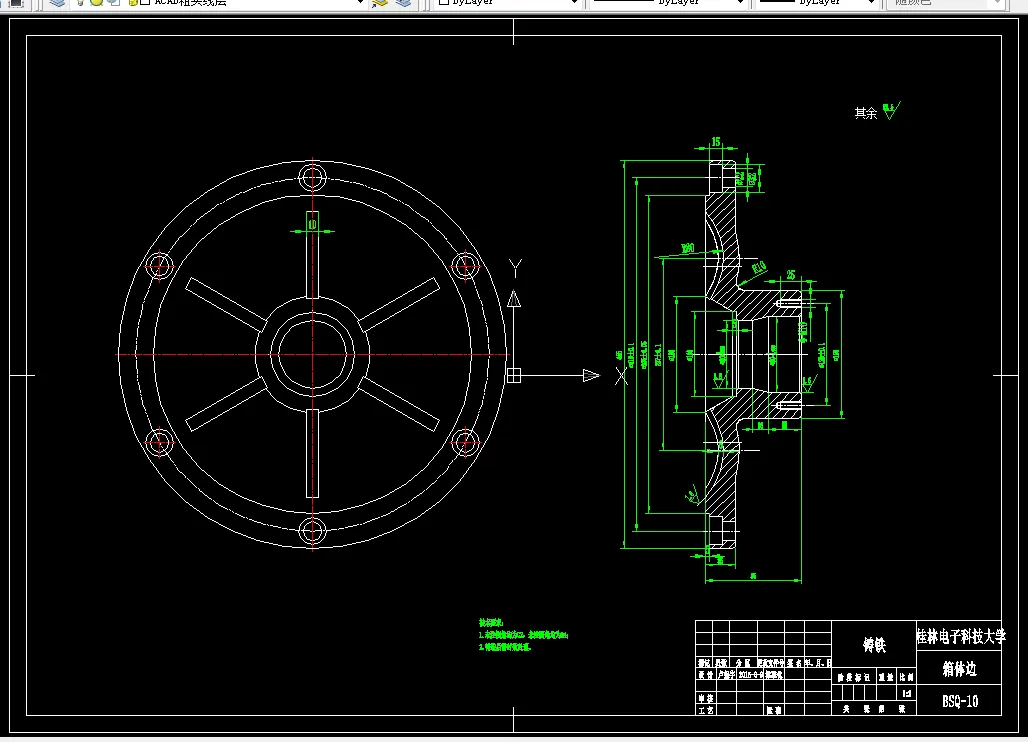This screenshot has width=1028, height=742.
Task: Select the 其余 text label
Action: [x=865, y=113]
